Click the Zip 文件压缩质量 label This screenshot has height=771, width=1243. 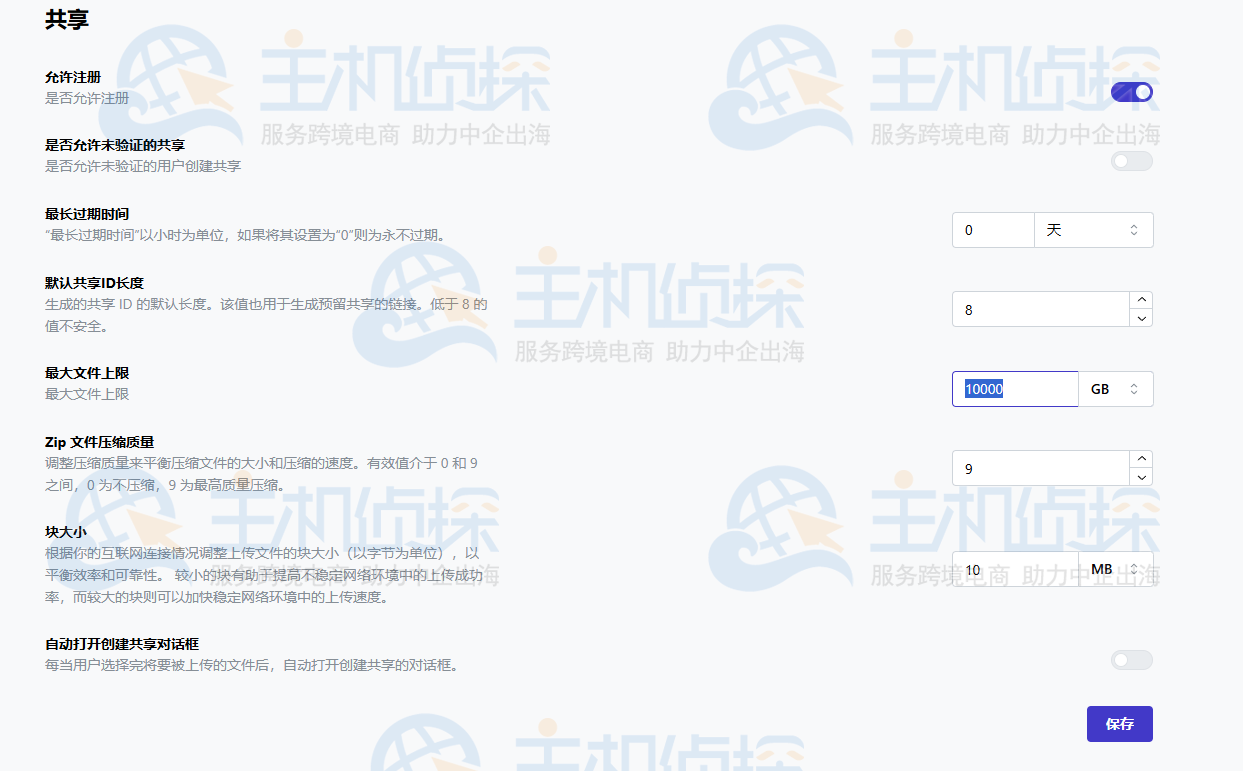pos(99,442)
